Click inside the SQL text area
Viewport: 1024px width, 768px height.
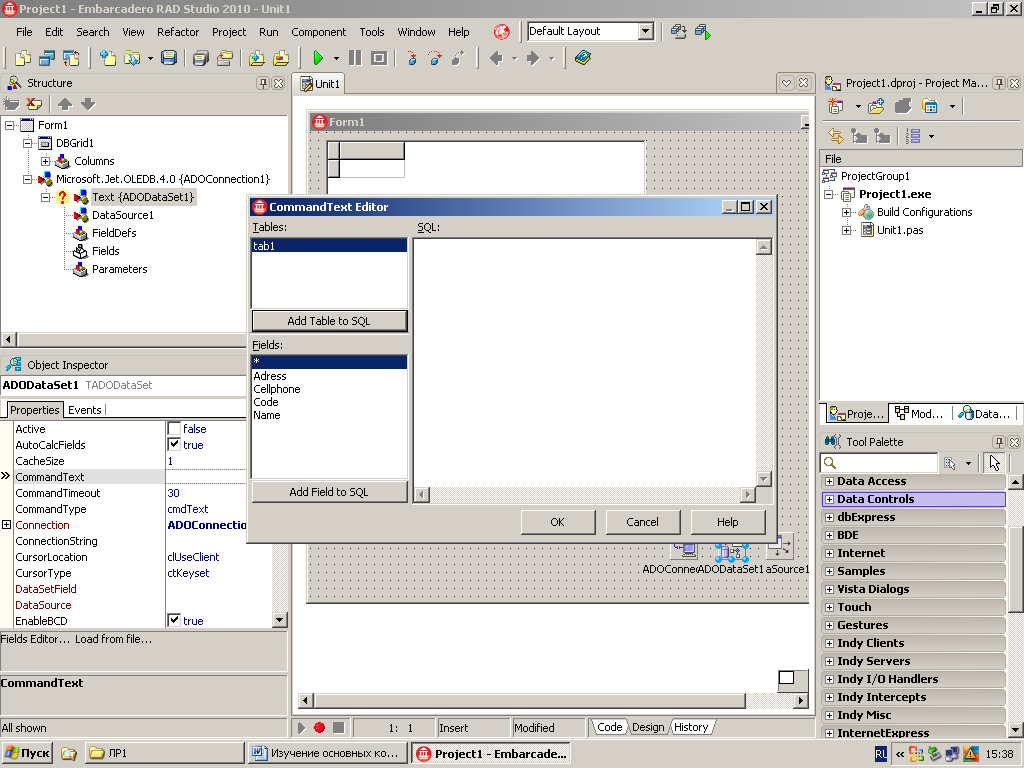585,363
